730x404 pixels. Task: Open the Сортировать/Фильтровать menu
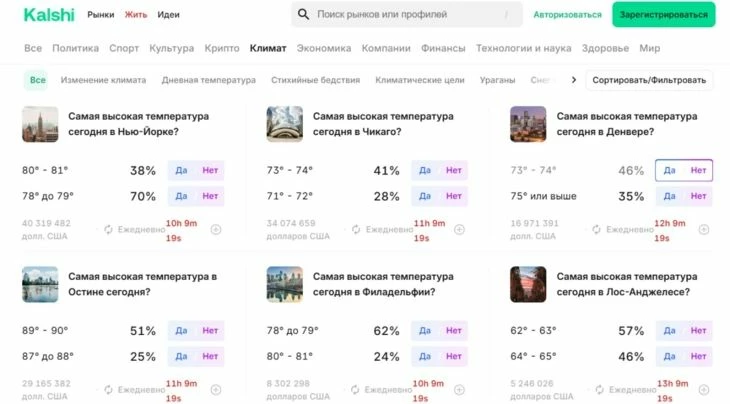tap(649, 80)
